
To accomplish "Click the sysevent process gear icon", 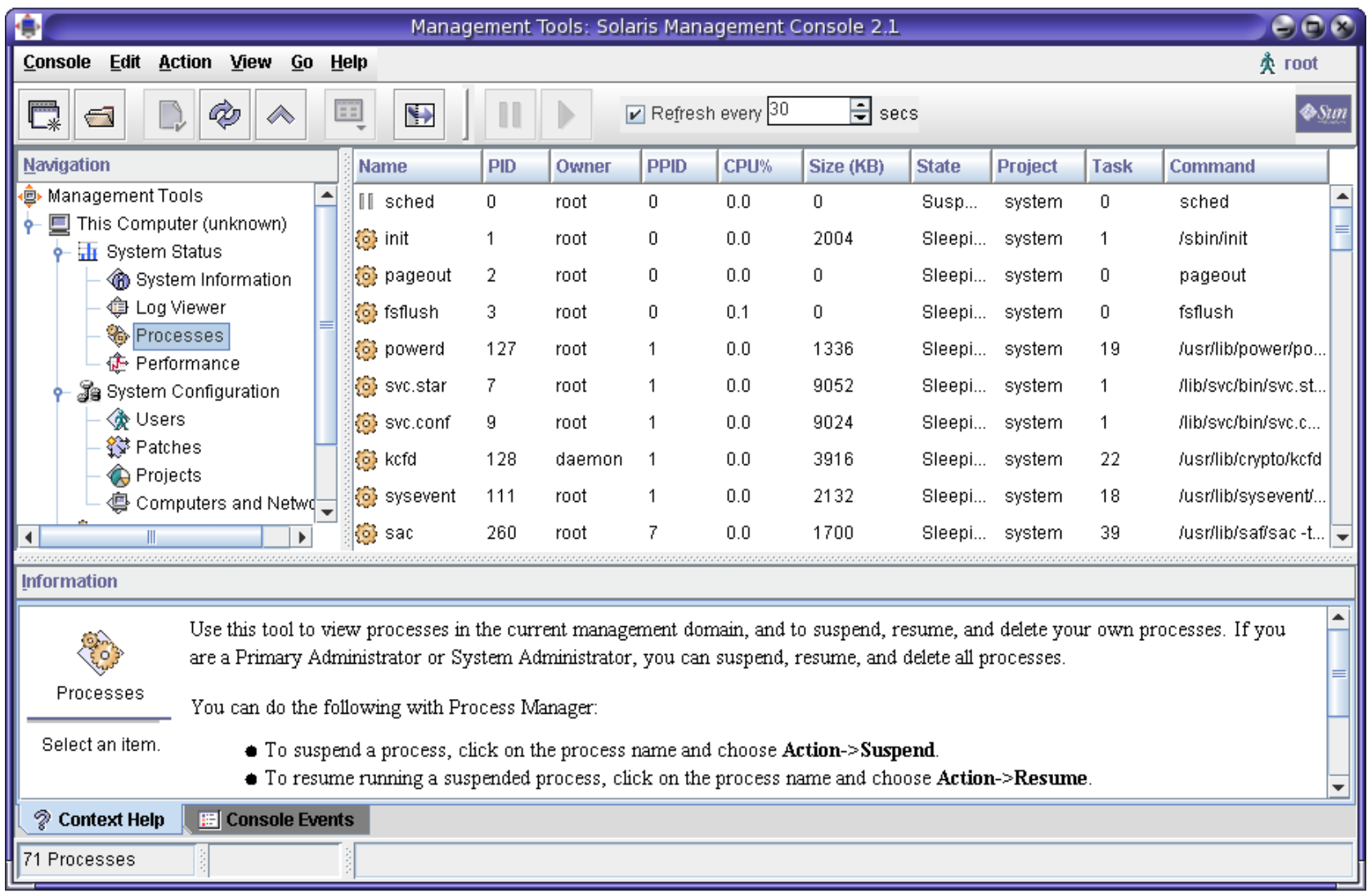I will click(x=366, y=496).
